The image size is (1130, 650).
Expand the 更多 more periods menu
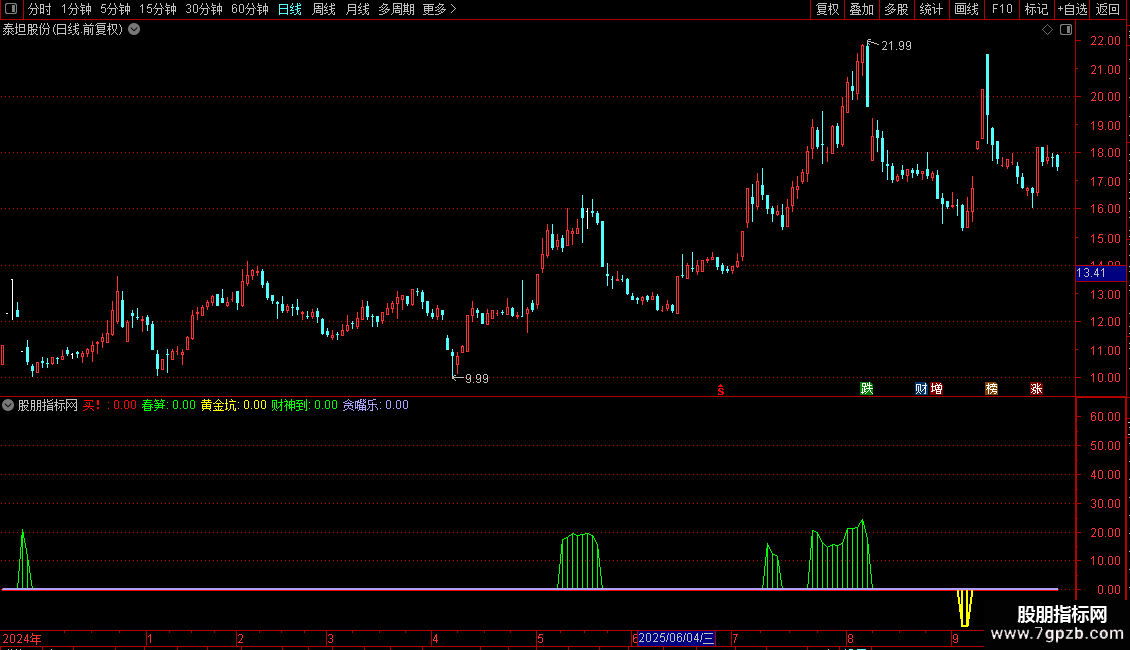(x=439, y=9)
